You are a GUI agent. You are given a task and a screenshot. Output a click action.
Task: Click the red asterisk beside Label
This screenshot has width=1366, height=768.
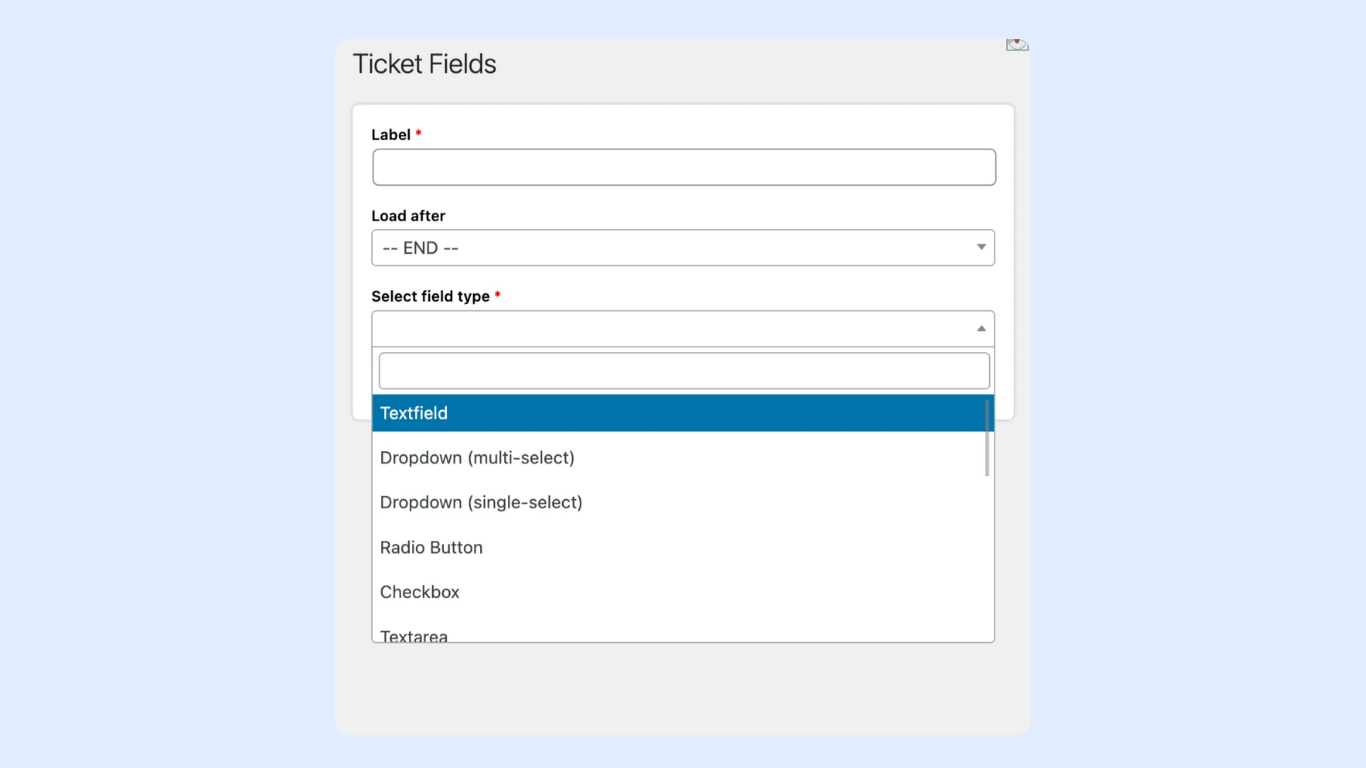(418, 134)
